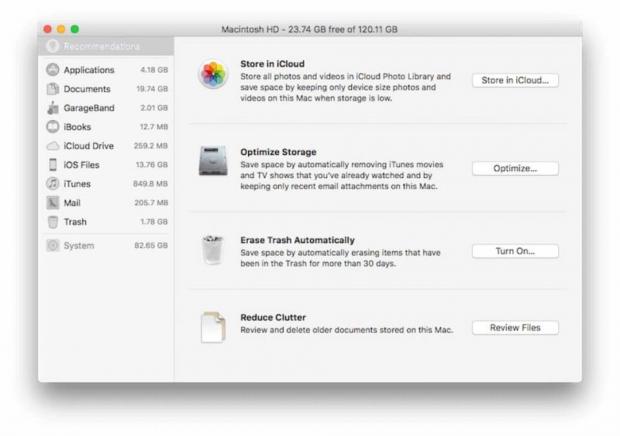620x436 pixels.
Task: Turn on Erase Trash Automatically
Action: 514,251
